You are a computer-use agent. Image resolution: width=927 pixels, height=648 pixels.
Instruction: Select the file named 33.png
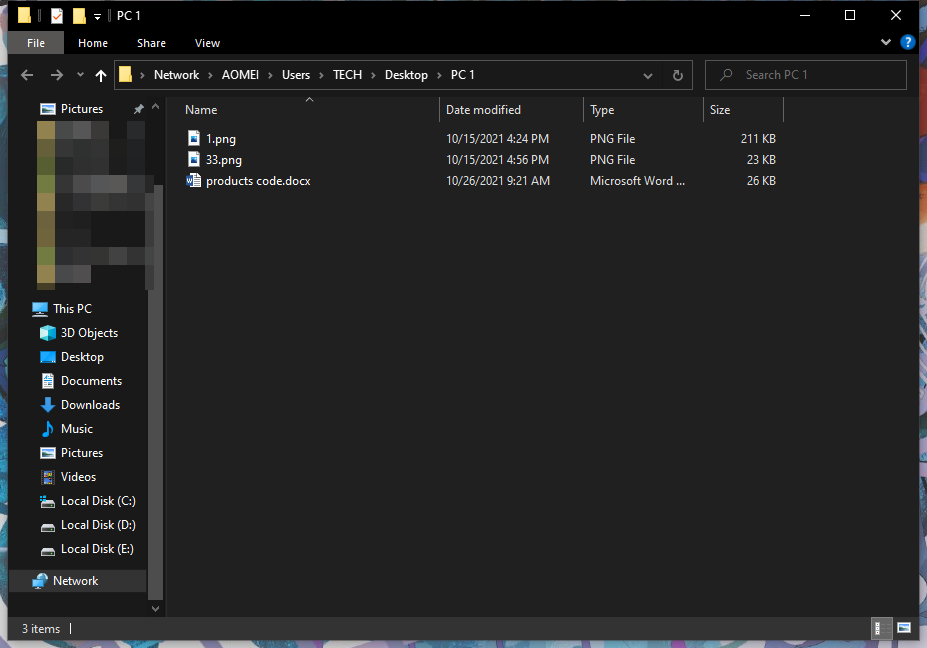tap(223, 160)
